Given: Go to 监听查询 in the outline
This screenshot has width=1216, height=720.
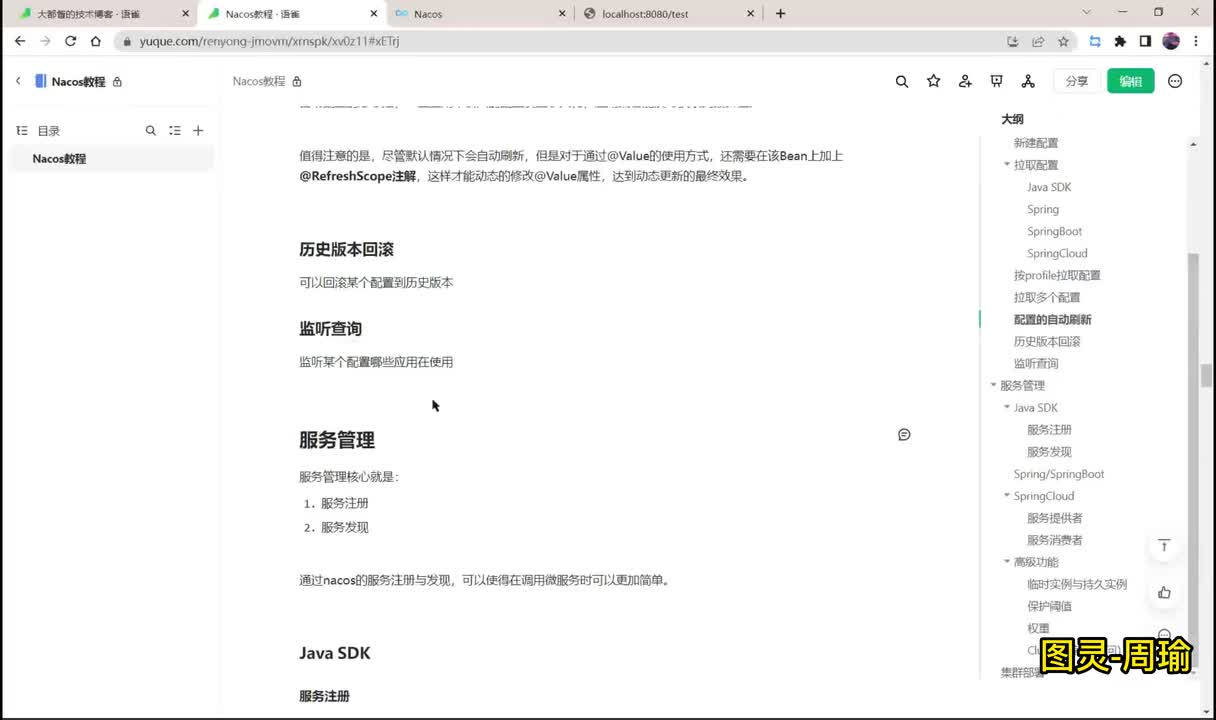Looking at the screenshot, I should [x=1036, y=363].
